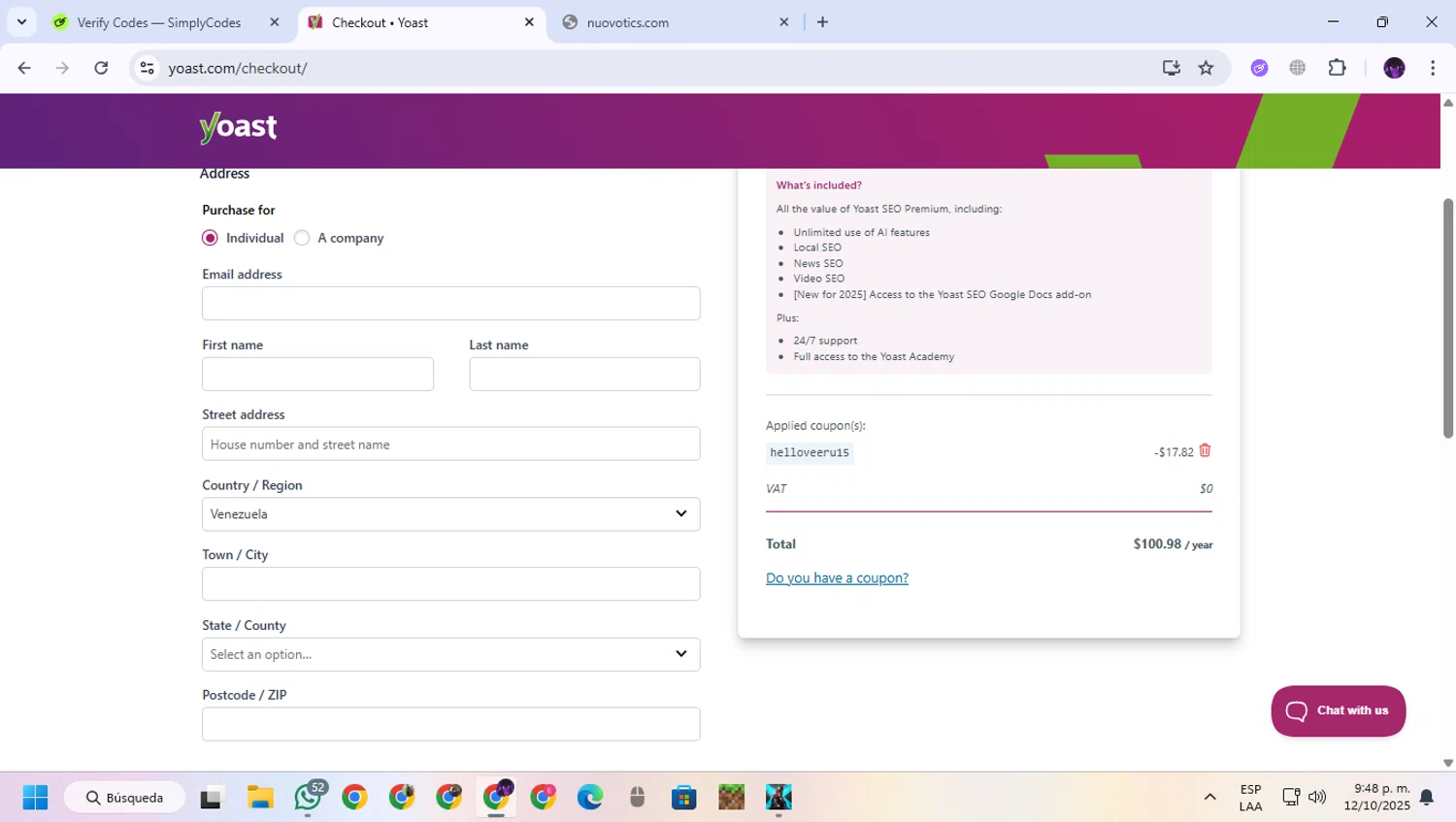1456x822 pixels.
Task: Switch to the Checkout • Yoast tab
Action: click(x=420, y=22)
